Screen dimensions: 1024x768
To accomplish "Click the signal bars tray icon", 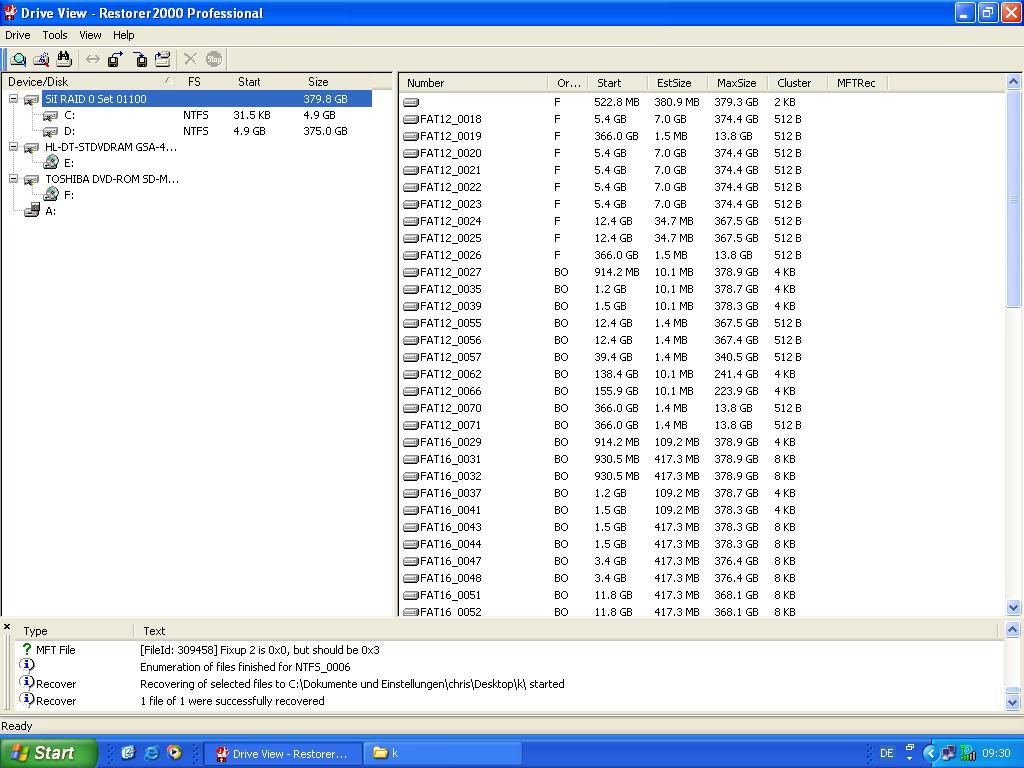I will tap(968, 753).
